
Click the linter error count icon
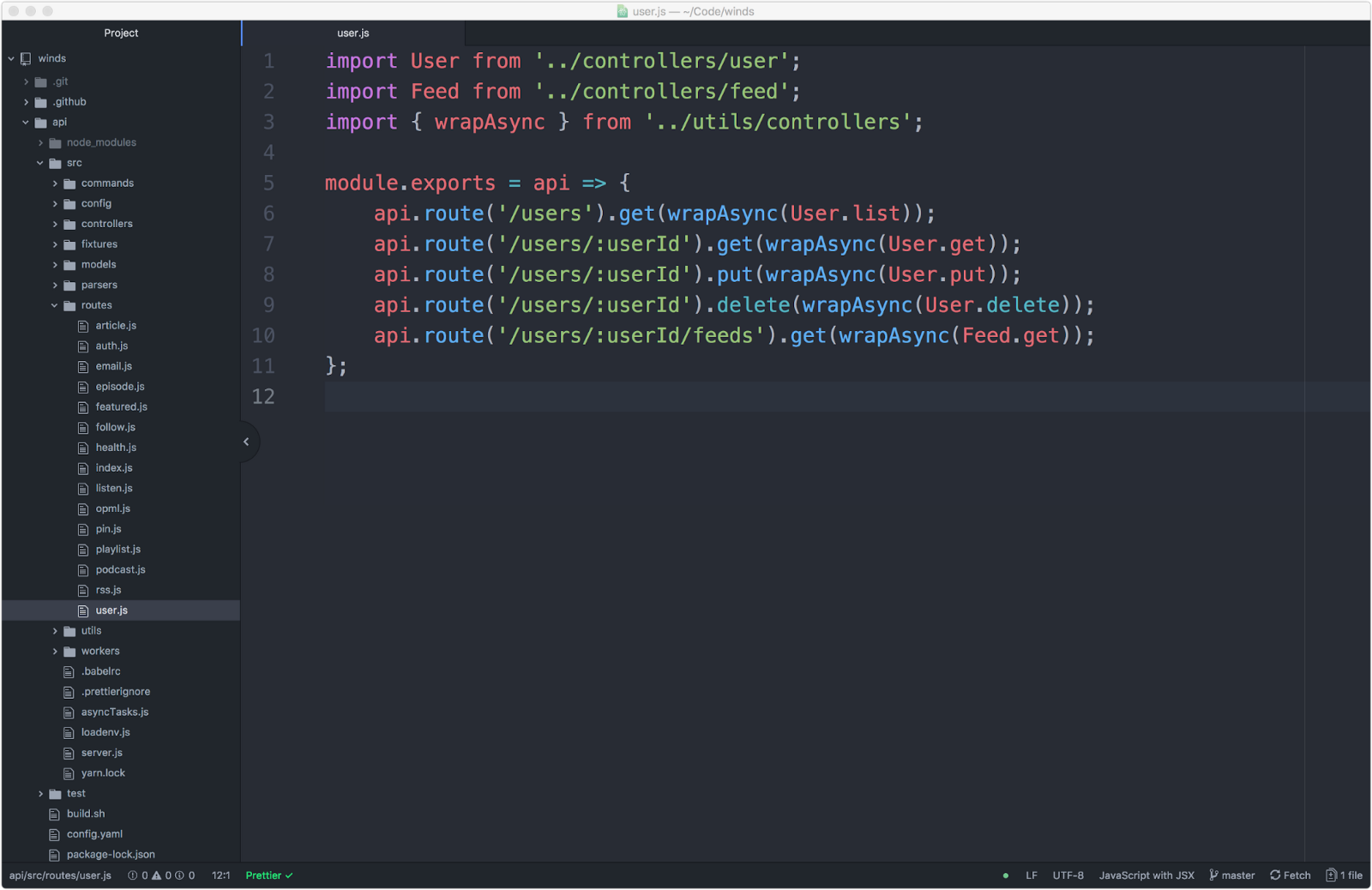tap(133, 875)
